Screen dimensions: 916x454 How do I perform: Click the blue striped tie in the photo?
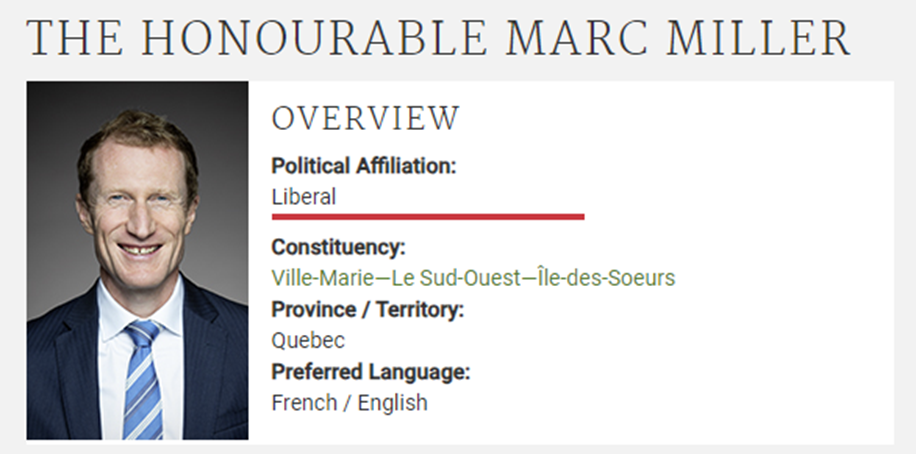point(141,385)
